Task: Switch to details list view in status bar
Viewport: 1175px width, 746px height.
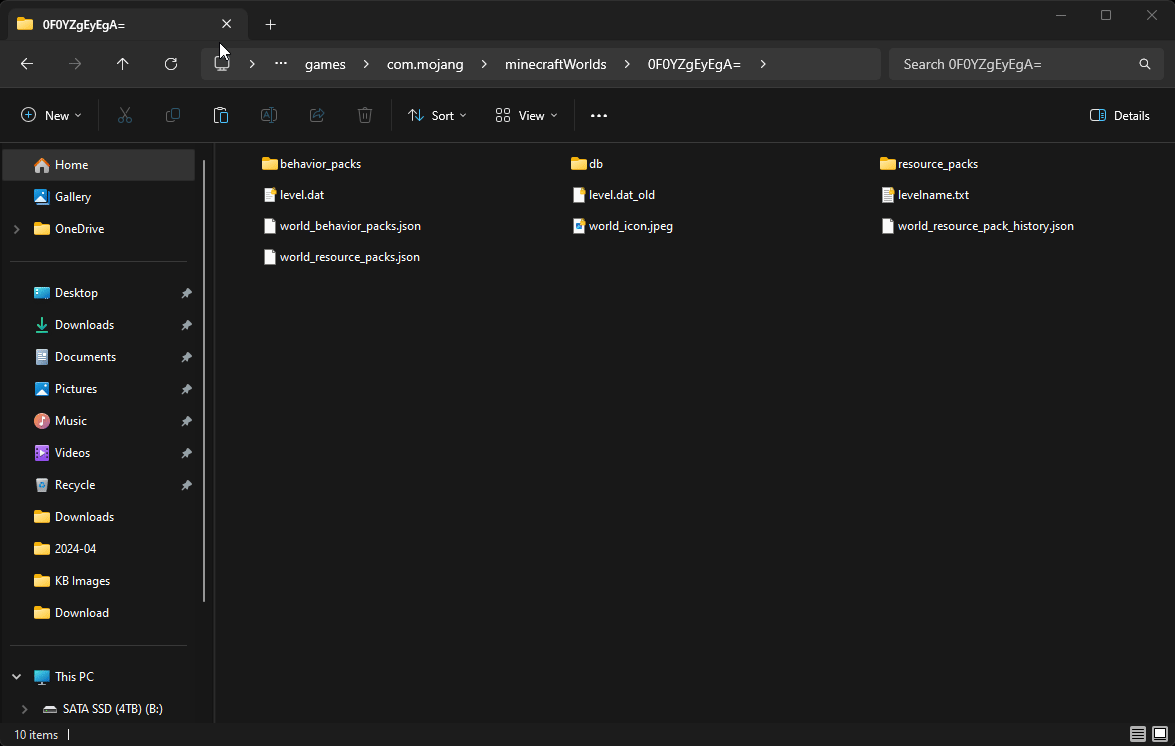Action: pos(1138,735)
